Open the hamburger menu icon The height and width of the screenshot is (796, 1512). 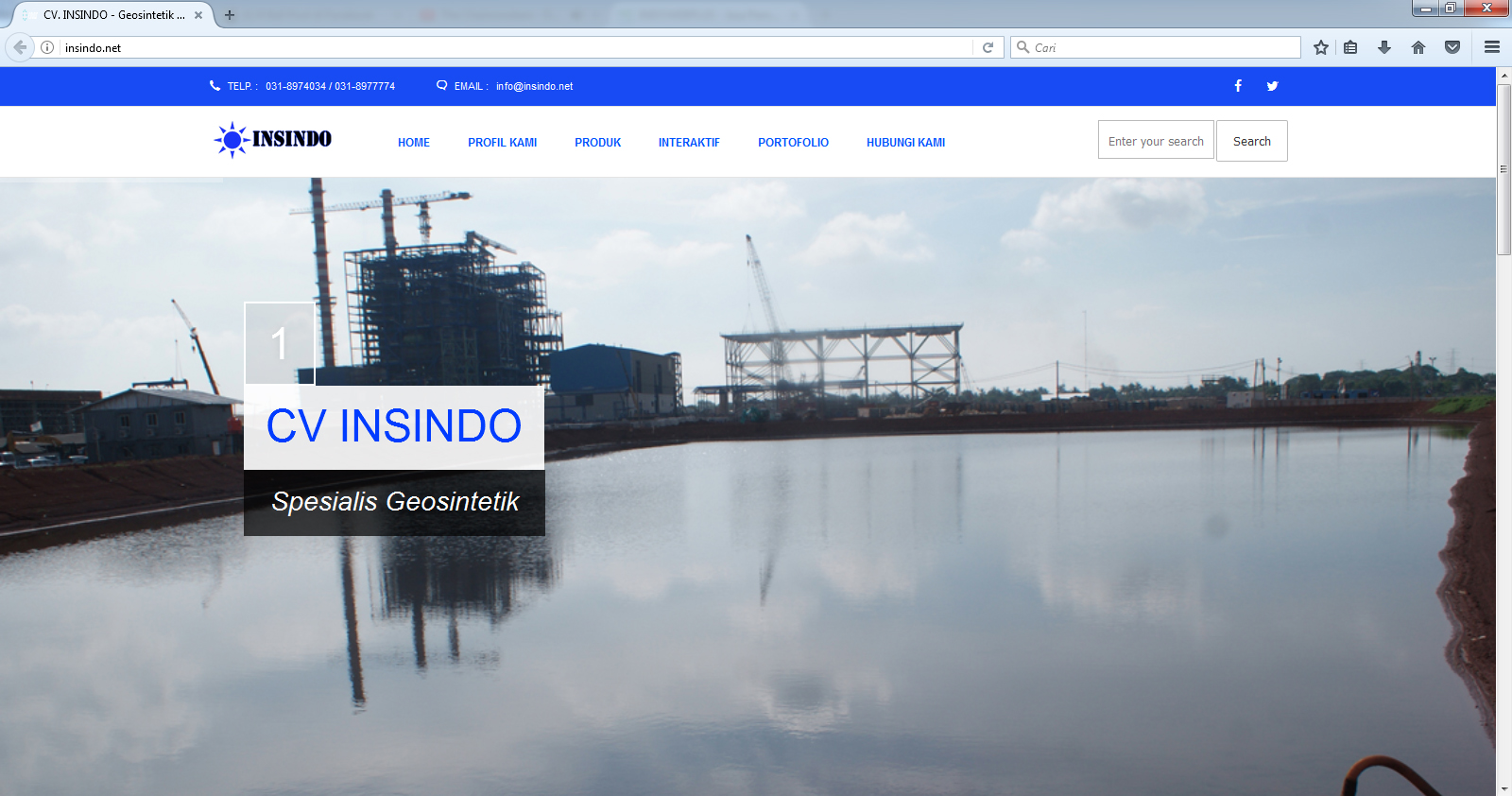point(1492,47)
